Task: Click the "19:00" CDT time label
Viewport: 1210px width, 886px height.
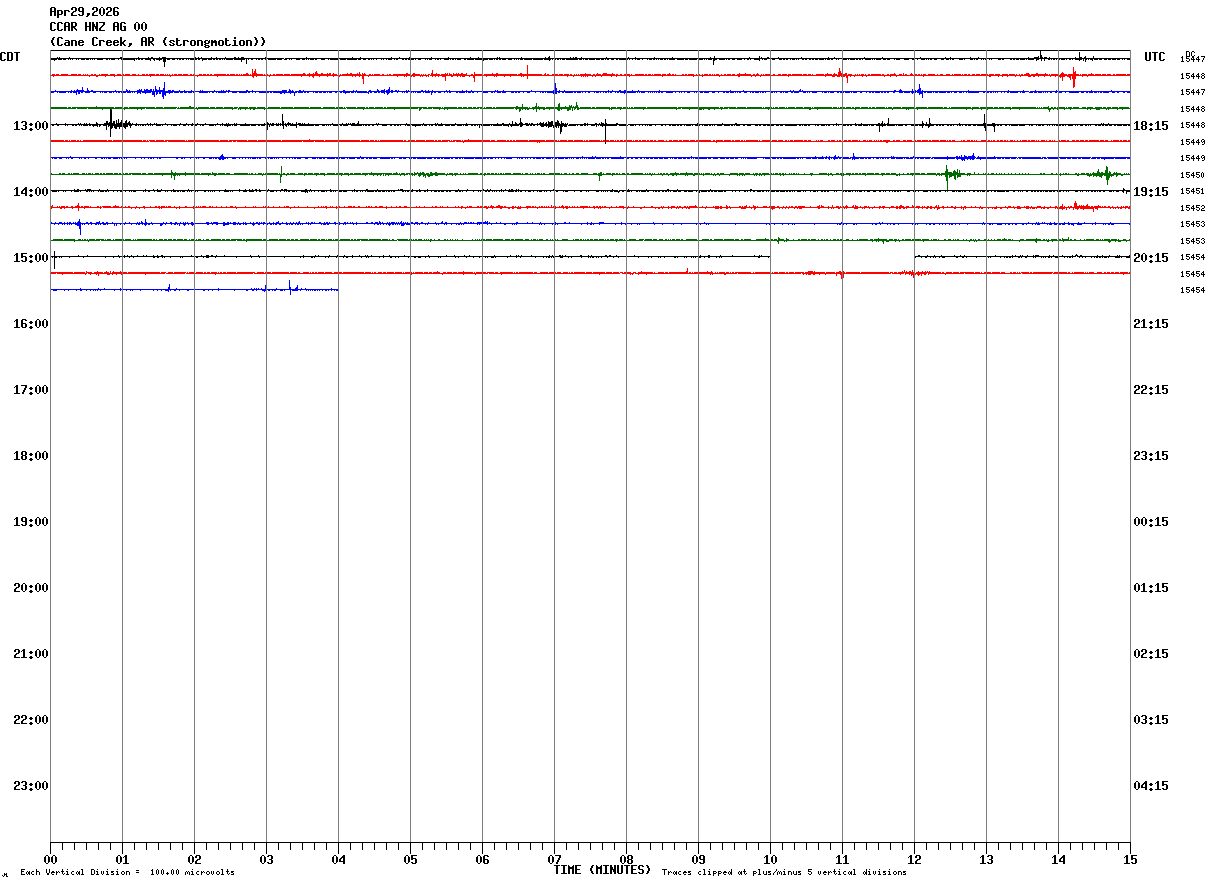Action: (x=31, y=521)
